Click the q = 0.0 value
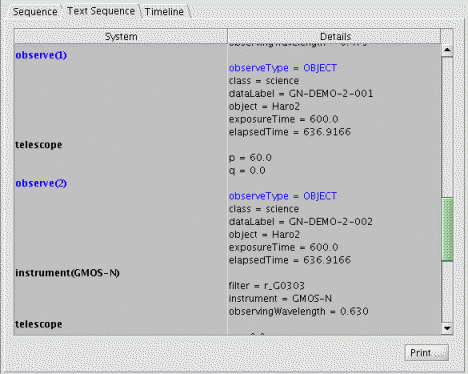 tap(247, 171)
